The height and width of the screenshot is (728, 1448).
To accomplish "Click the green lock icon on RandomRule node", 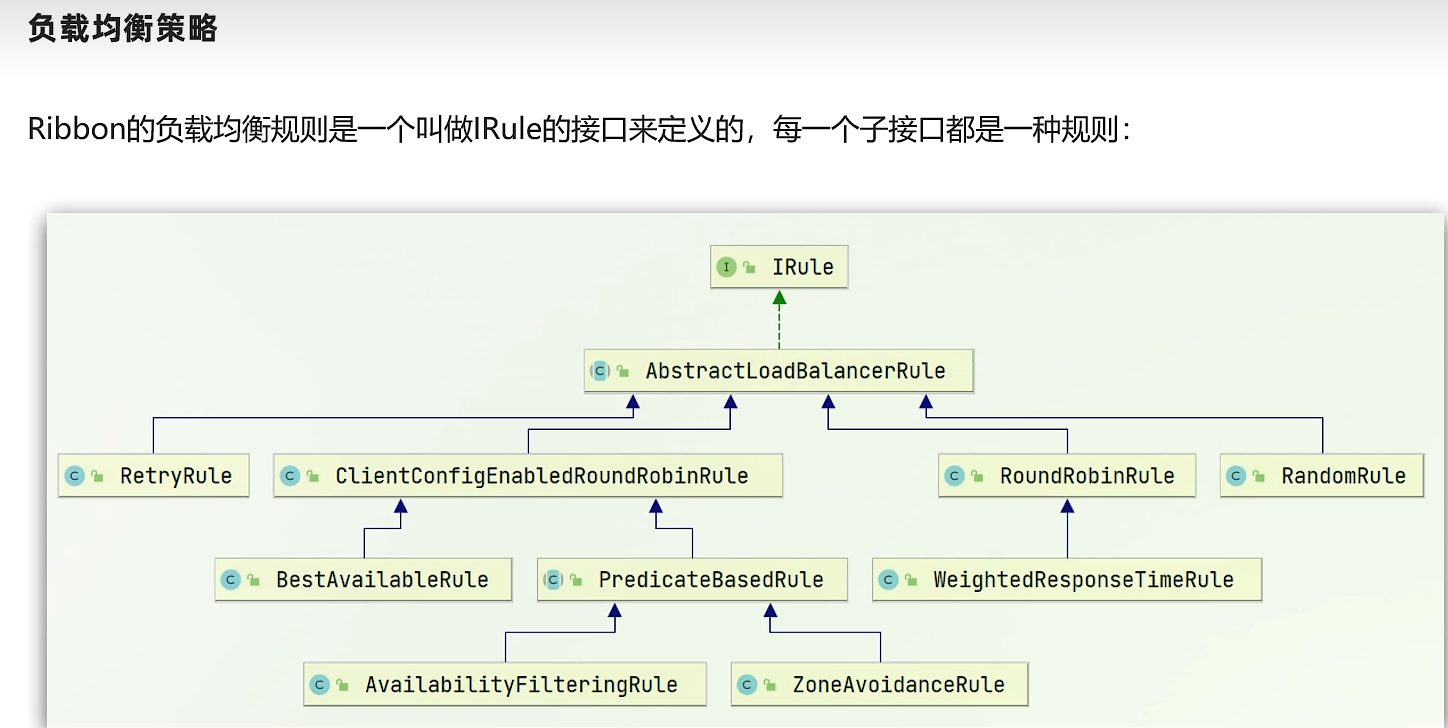I will (1259, 477).
